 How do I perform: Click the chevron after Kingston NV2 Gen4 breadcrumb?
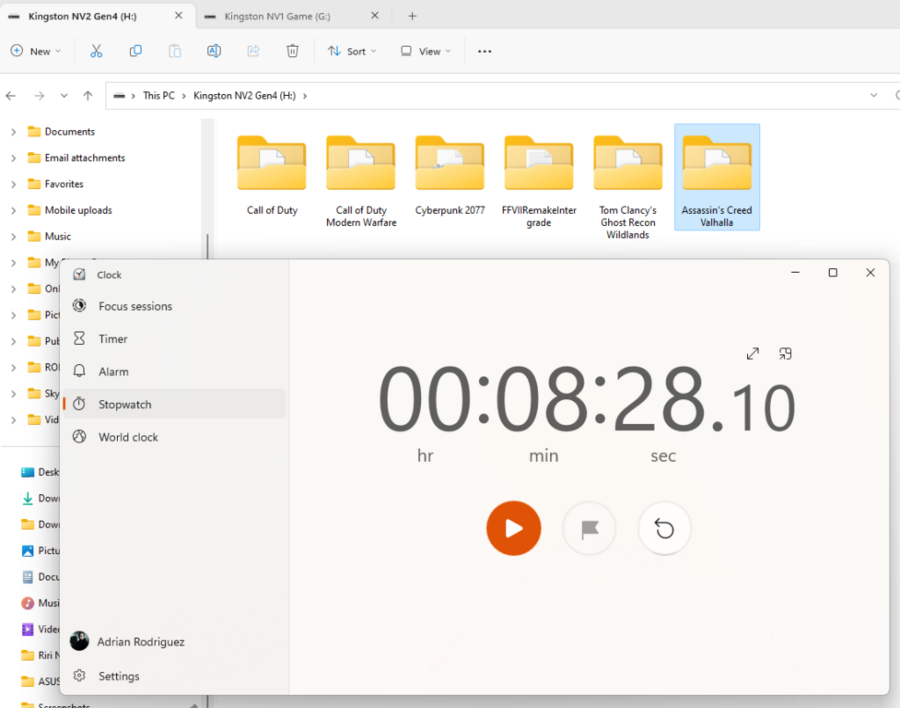point(305,96)
